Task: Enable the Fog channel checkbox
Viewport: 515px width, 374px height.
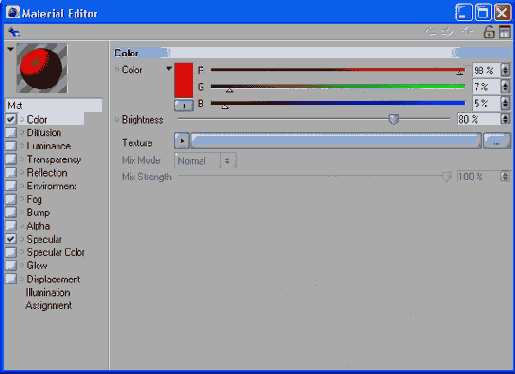Action: click(x=11, y=199)
